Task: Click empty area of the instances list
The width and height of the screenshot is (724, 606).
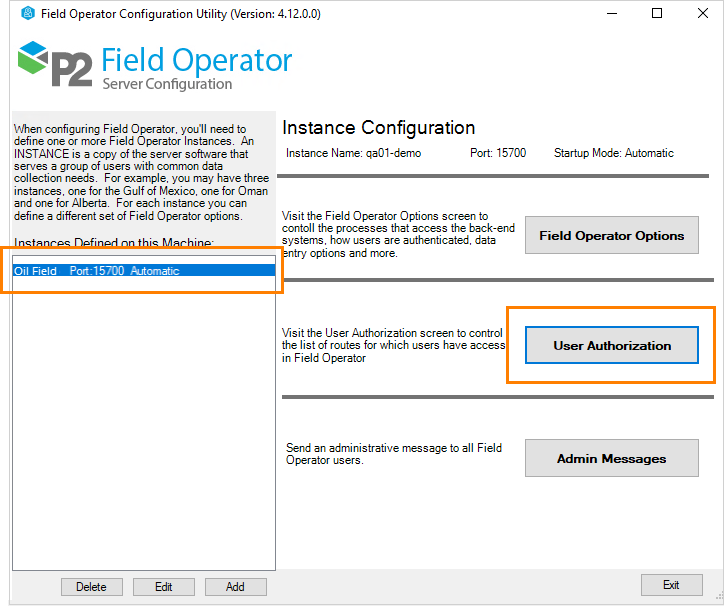Action: 143,420
